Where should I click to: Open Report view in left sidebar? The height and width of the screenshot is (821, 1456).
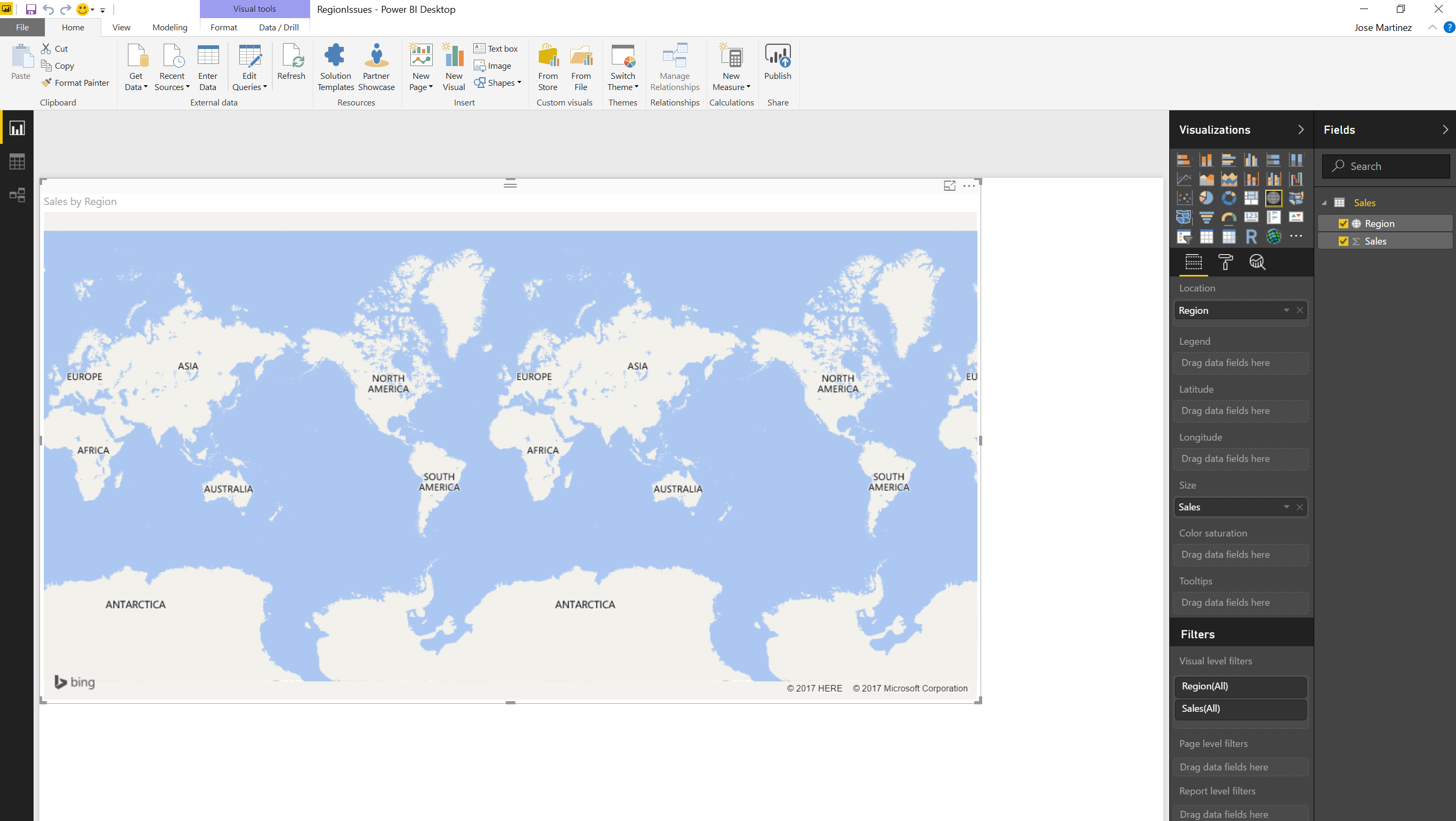[x=17, y=128]
